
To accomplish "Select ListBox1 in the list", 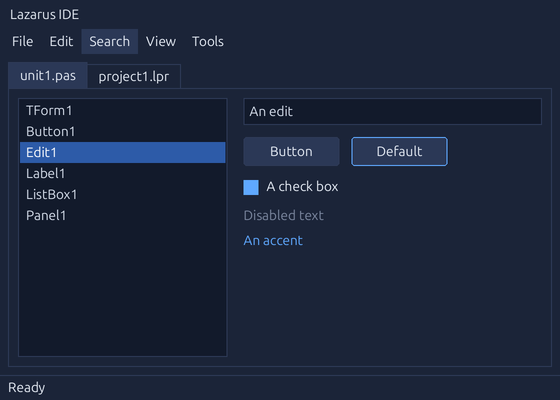I will coord(122,195).
